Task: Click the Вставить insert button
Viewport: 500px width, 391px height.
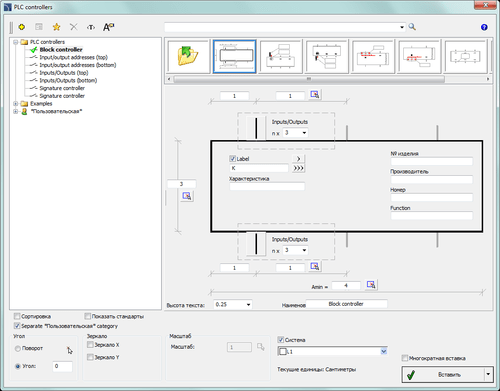Action: pyautogui.click(x=443, y=374)
